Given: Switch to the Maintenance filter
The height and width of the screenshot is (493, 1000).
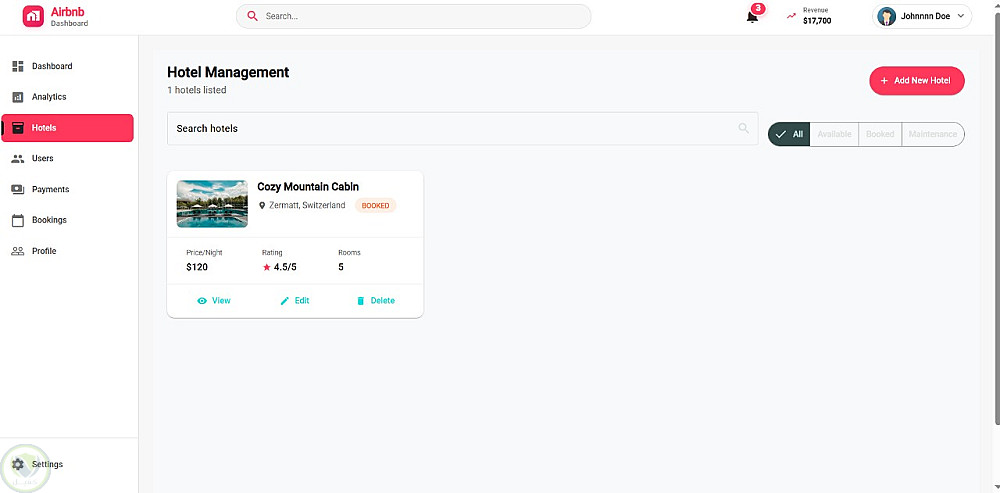Looking at the screenshot, I should pos(932,134).
